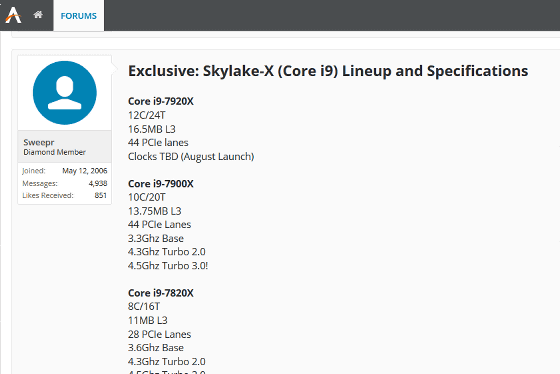Click the Clocks TBD (August Launch) line
The width and height of the screenshot is (560, 374).
tap(191, 156)
